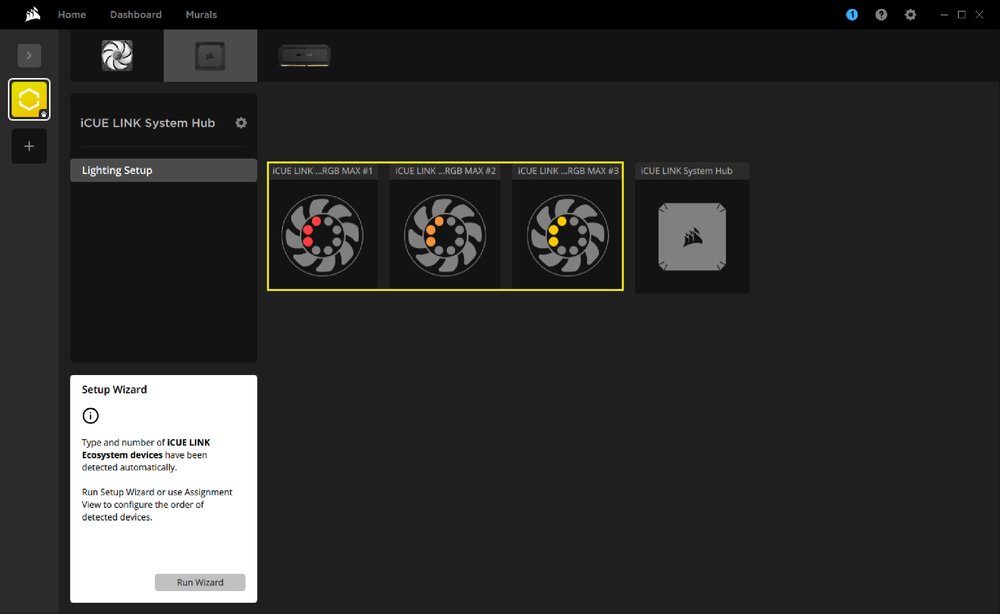Select the yellow hexagon profile in sidebar
This screenshot has height=614, width=1000.
coord(29,98)
